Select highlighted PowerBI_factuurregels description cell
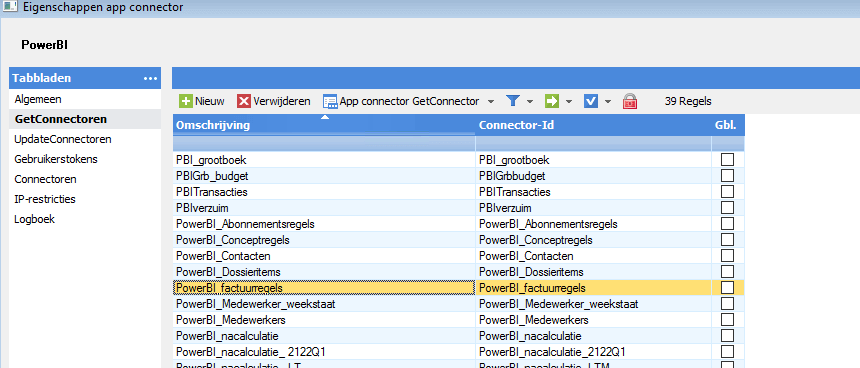 point(324,287)
